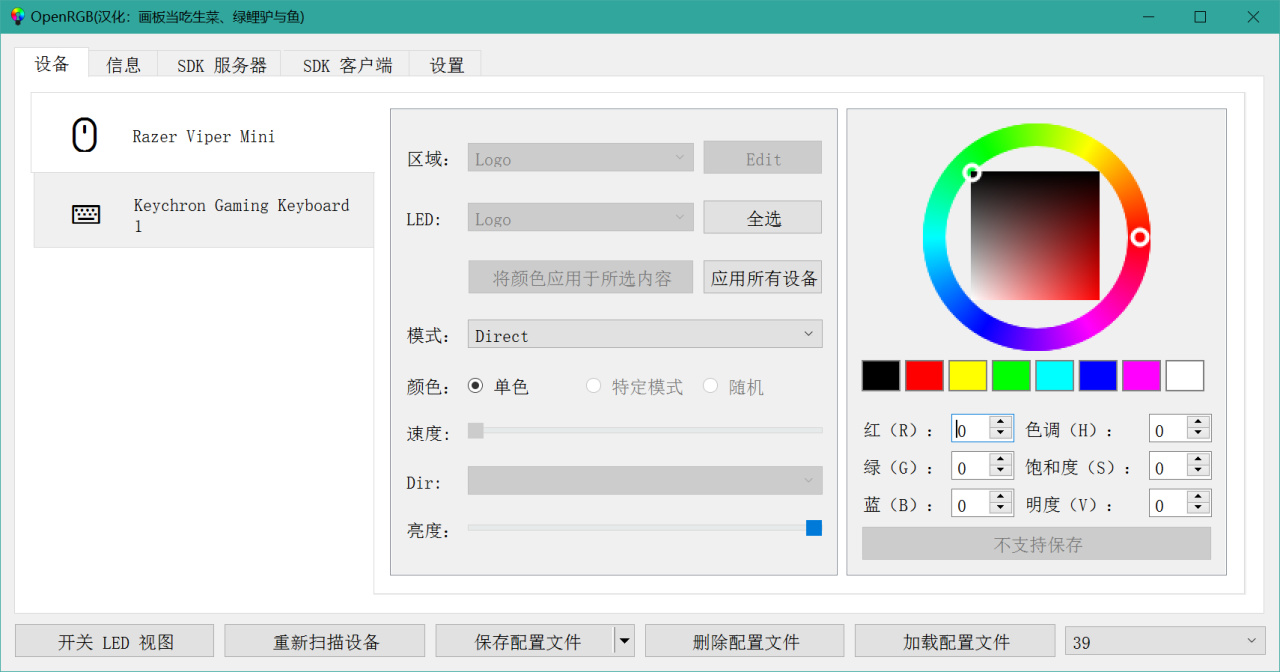Click the 速度 slider handle

point(476,430)
